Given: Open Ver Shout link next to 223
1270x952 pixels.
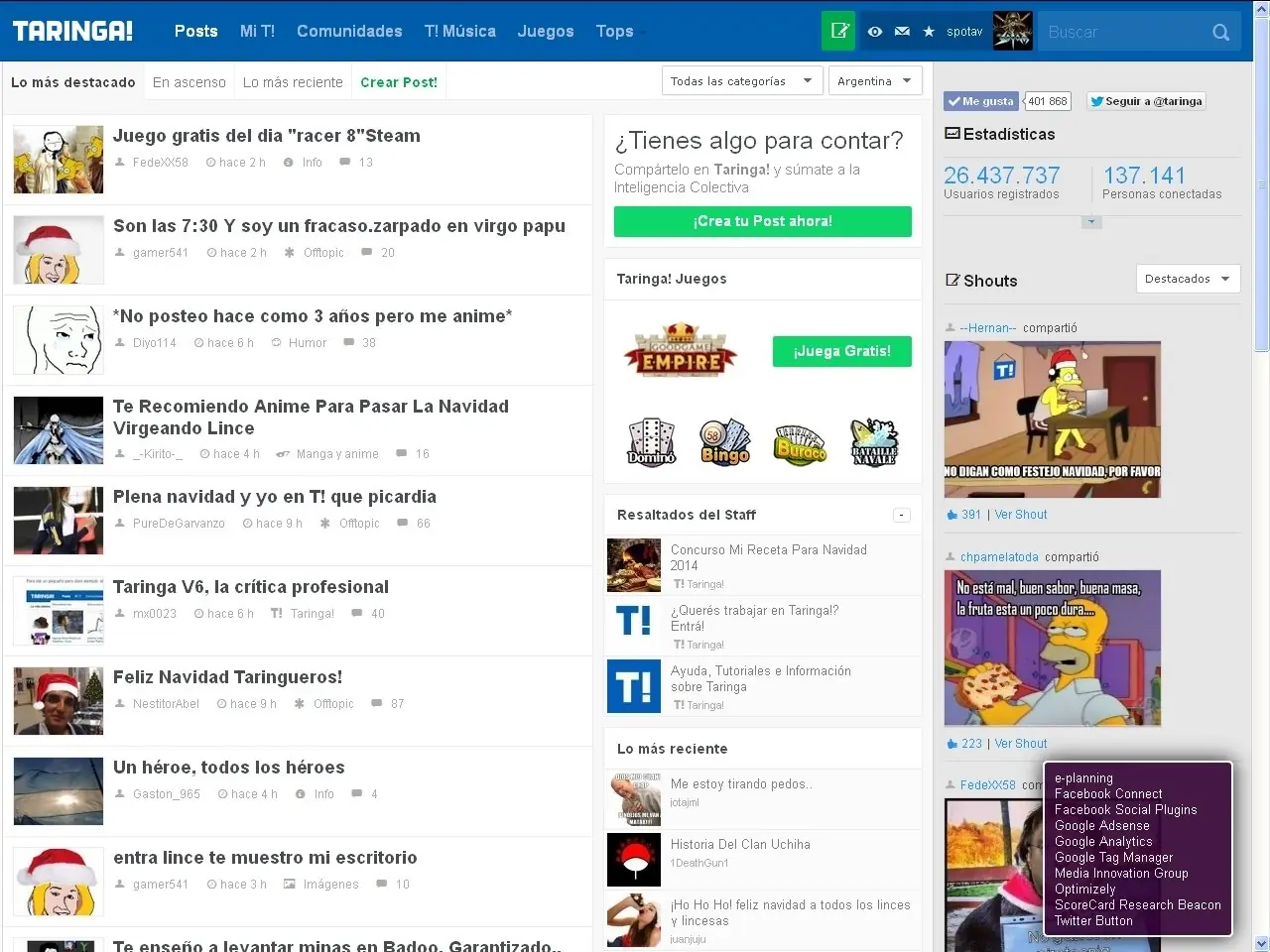Looking at the screenshot, I should (1021, 744).
